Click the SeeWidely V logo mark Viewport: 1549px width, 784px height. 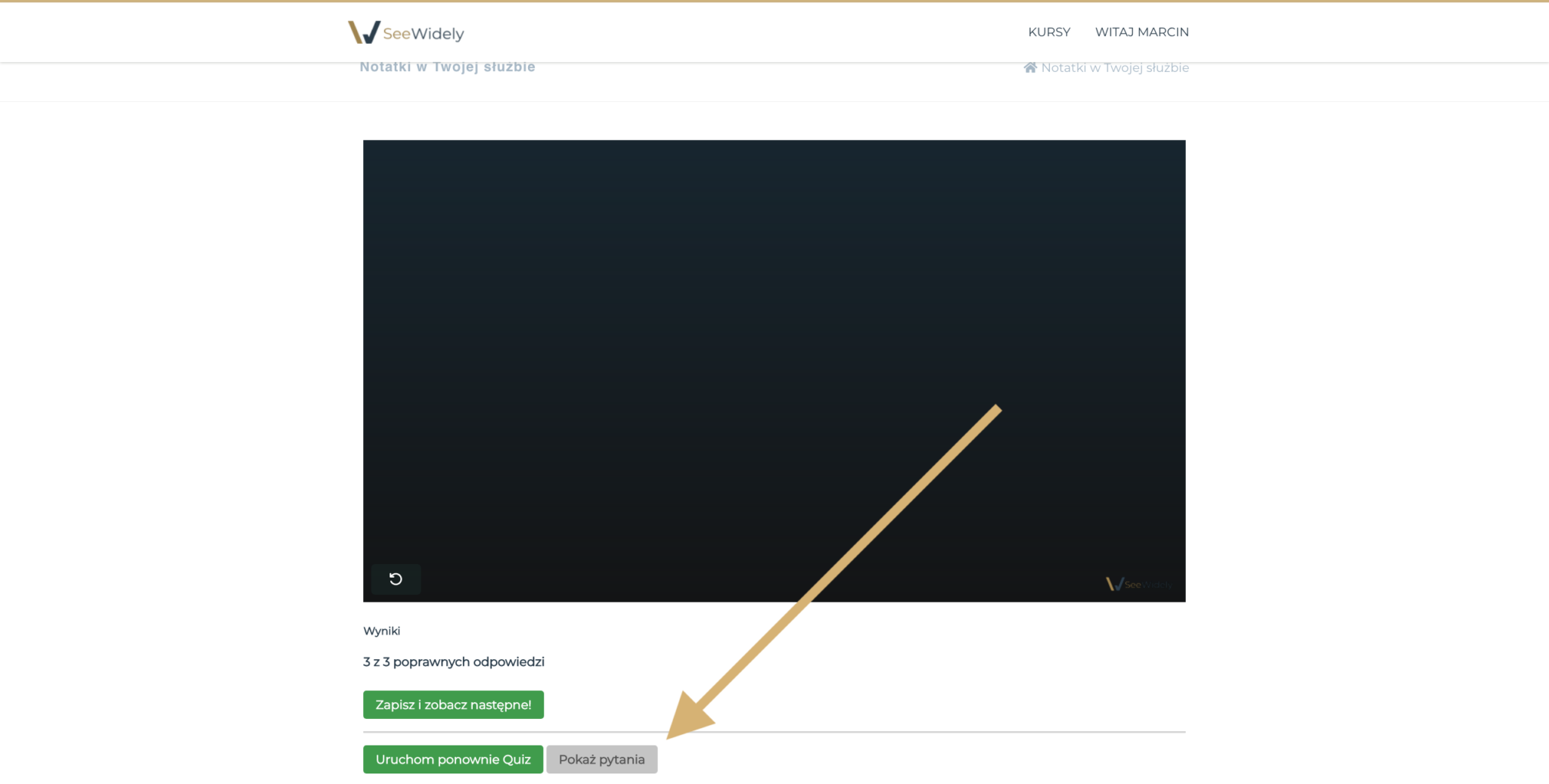tap(363, 32)
